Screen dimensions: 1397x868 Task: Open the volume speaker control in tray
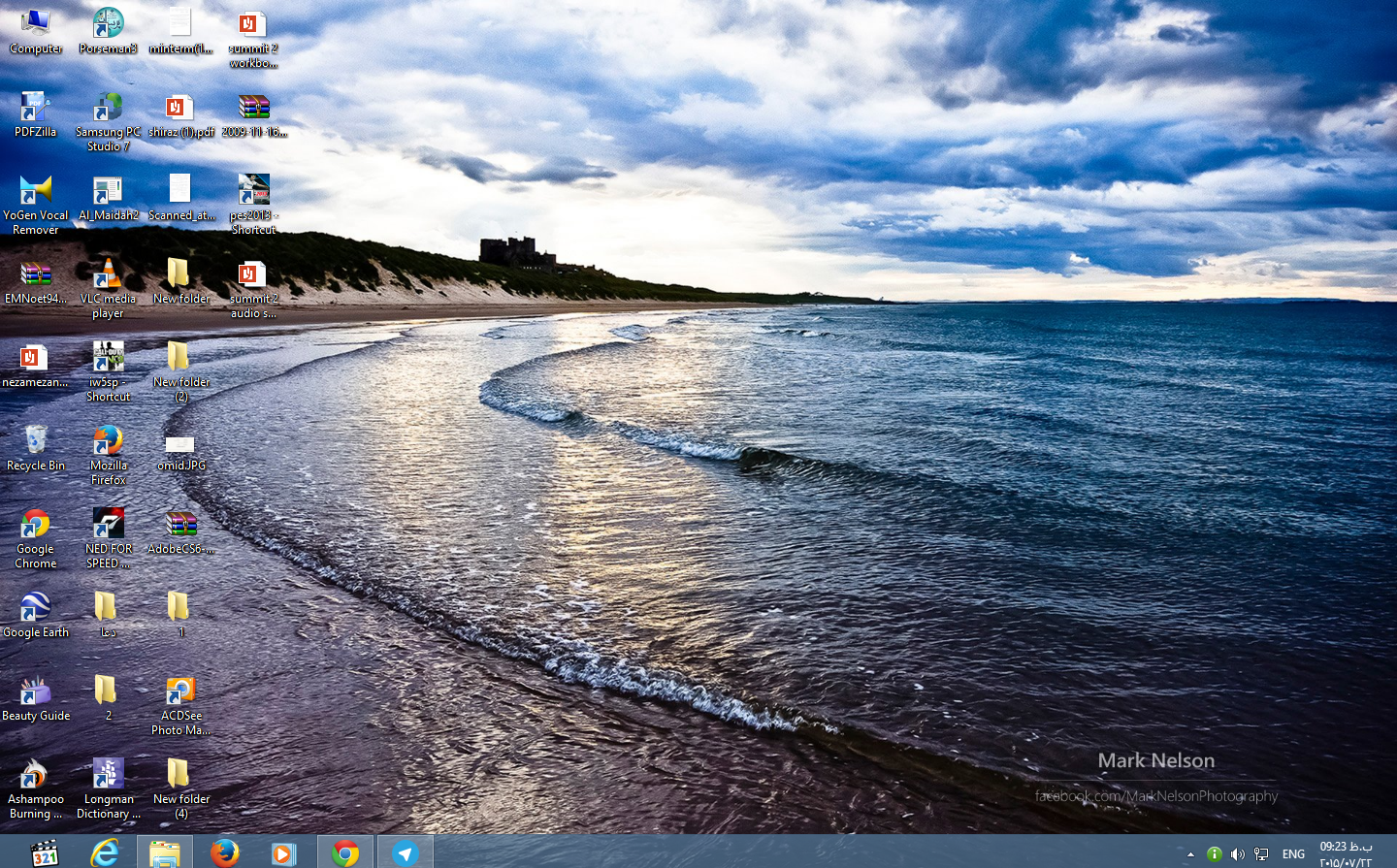click(1237, 854)
